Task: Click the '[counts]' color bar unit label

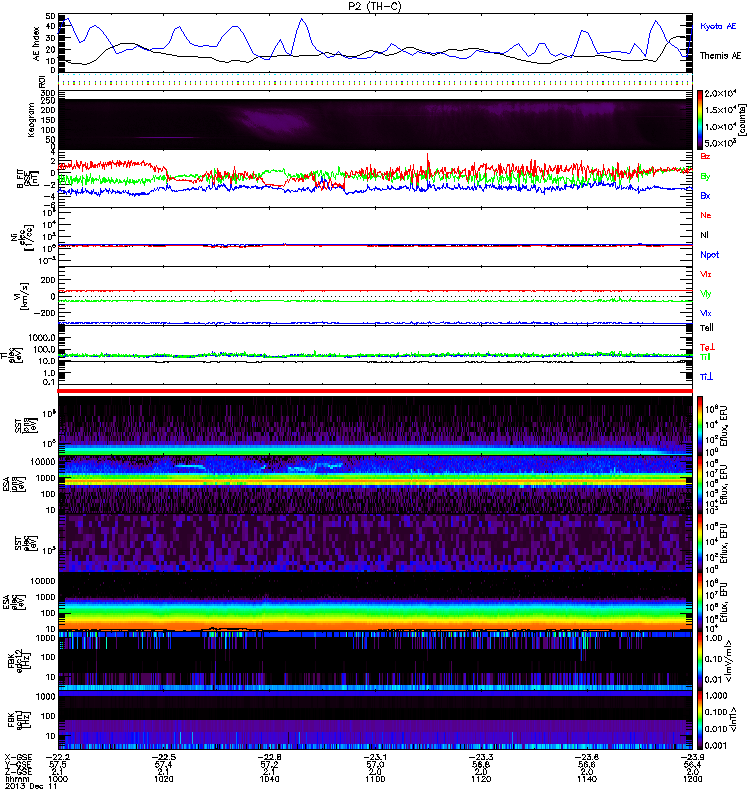Action: click(x=742, y=120)
